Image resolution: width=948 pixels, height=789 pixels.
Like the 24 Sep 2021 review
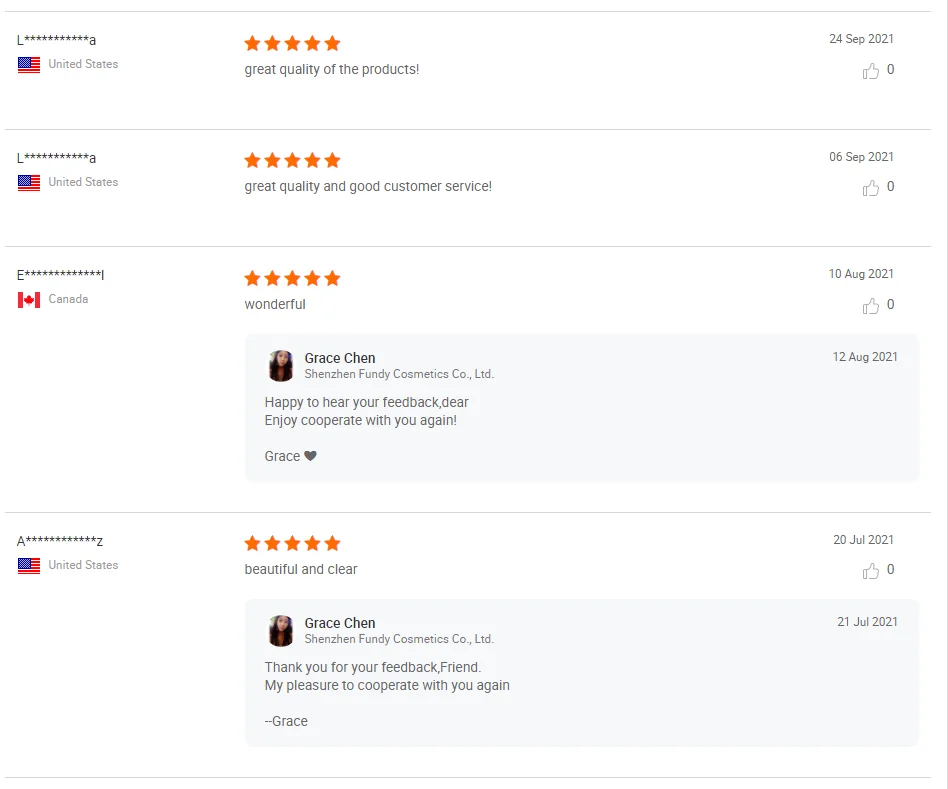tap(871, 70)
